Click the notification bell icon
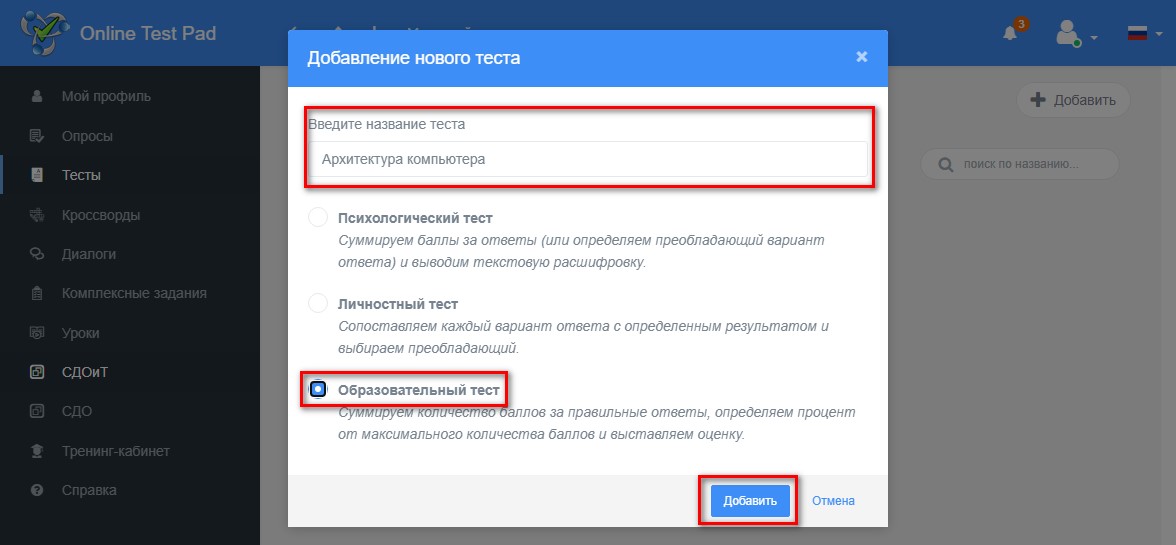The height and width of the screenshot is (545, 1176). (x=1010, y=34)
